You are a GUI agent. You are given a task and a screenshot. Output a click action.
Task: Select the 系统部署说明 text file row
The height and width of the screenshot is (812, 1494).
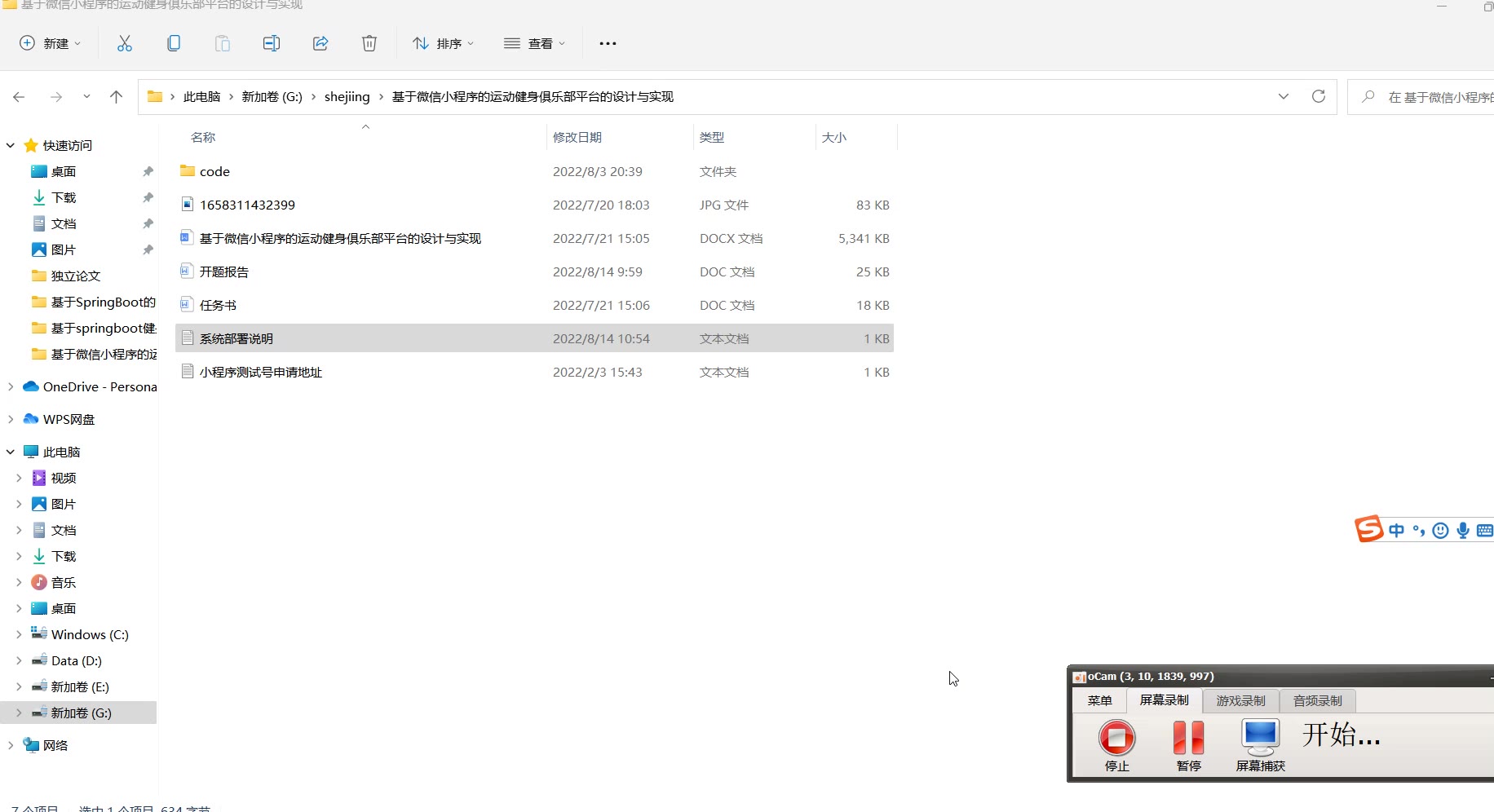click(x=534, y=338)
